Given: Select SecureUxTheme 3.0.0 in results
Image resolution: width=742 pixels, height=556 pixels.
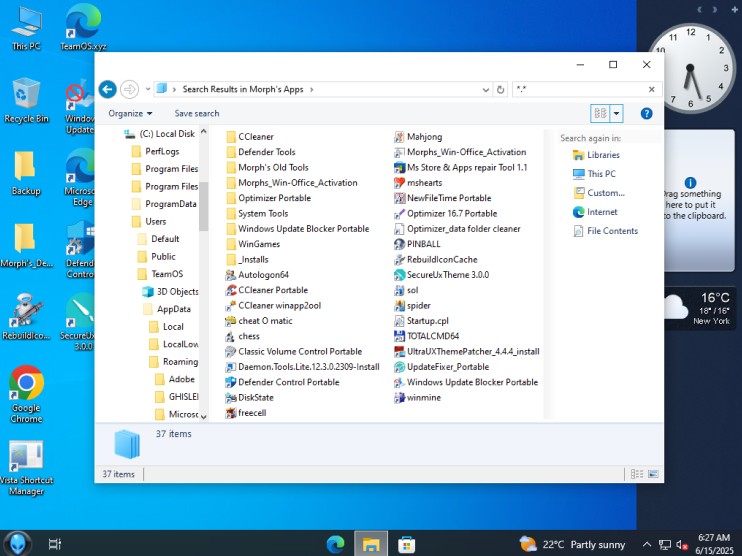Looking at the screenshot, I should point(442,275).
